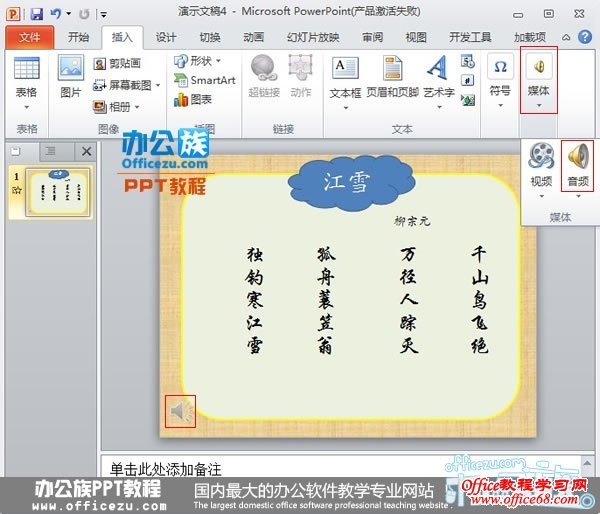Switch to the 审阅 tab

372,37
